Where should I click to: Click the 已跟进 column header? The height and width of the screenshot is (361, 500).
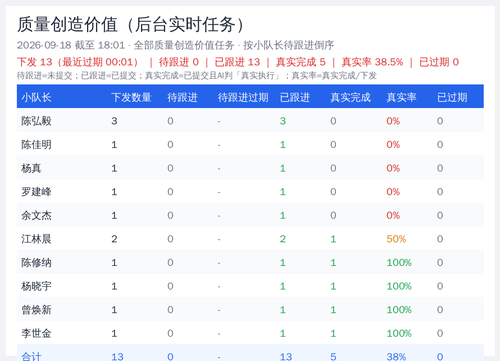295,97
